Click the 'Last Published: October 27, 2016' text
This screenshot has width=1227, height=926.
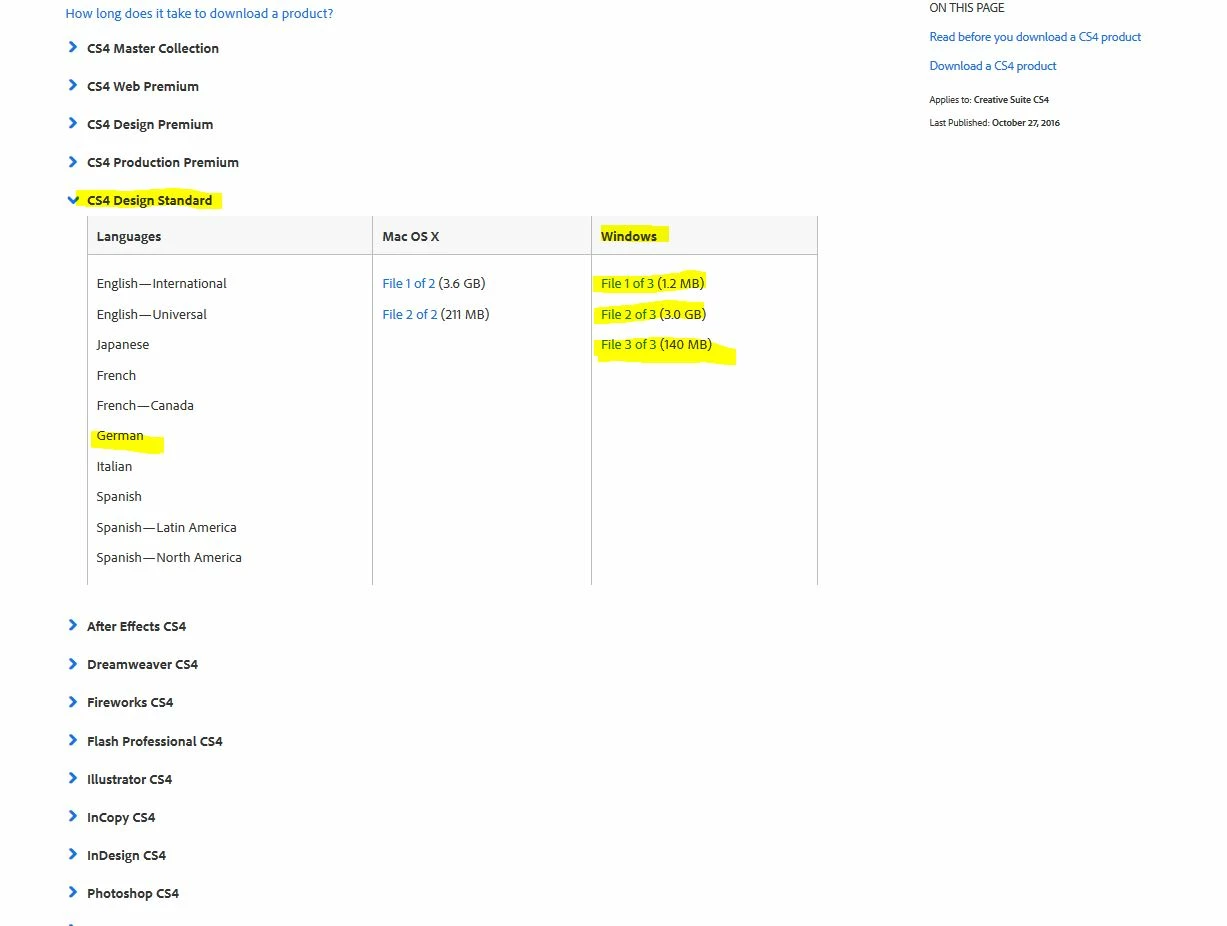pyautogui.click(x=994, y=123)
